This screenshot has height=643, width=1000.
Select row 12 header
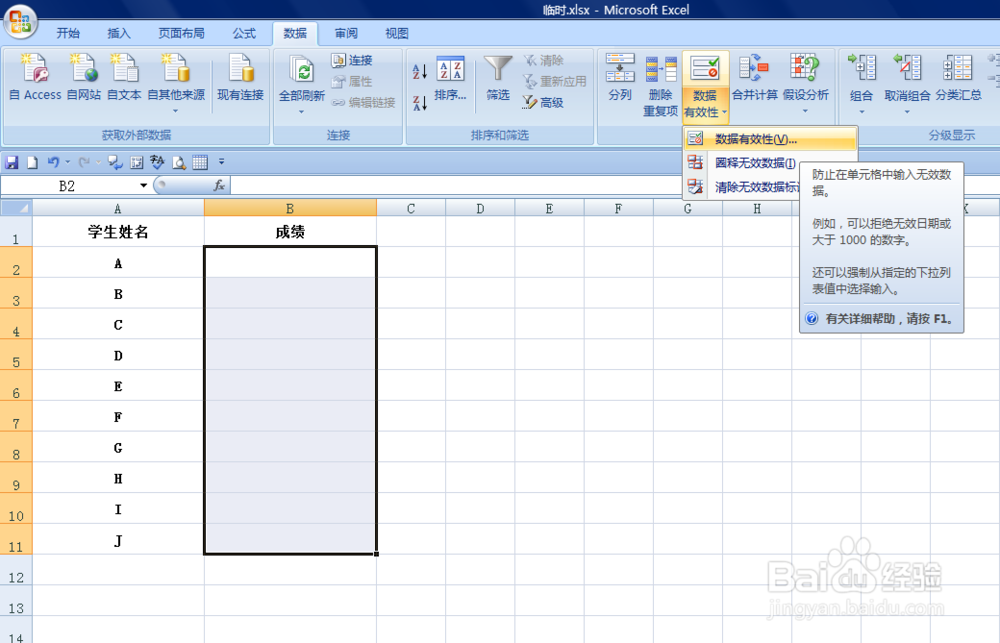16,571
